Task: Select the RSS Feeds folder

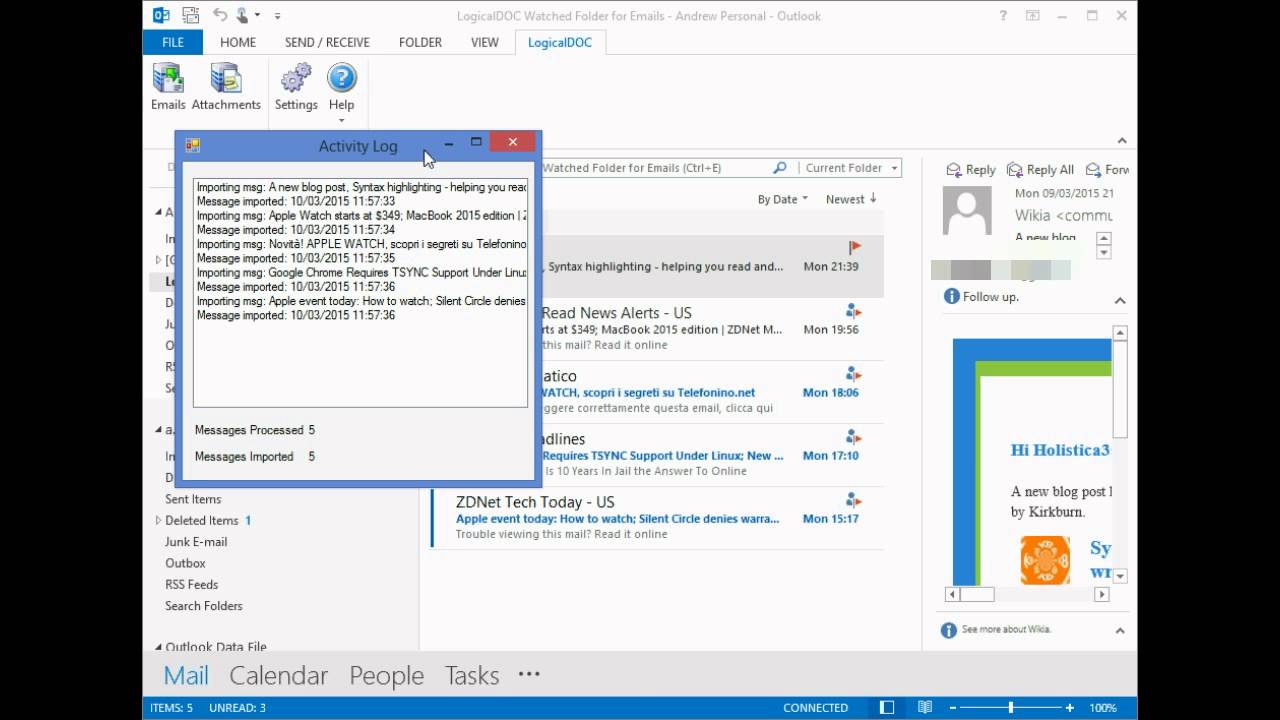Action: tap(191, 584)
